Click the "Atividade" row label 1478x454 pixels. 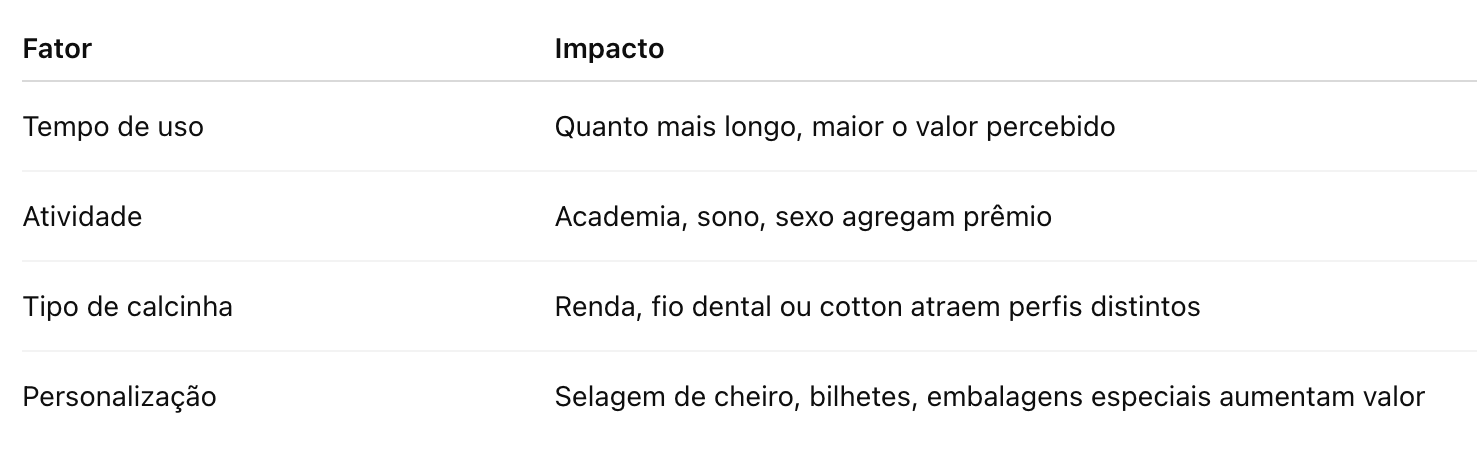82,217
